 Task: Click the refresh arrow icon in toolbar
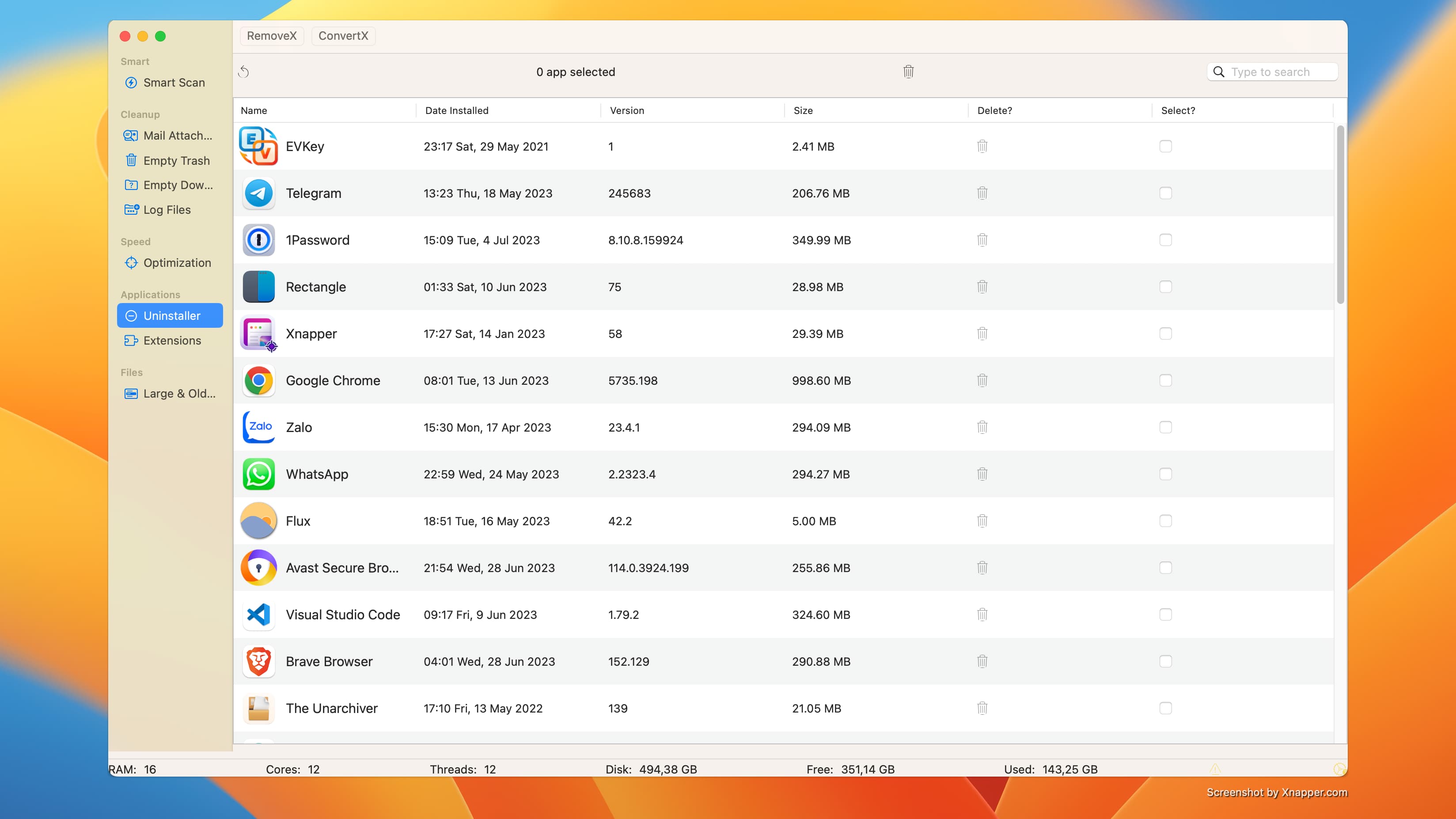[243, 72]
